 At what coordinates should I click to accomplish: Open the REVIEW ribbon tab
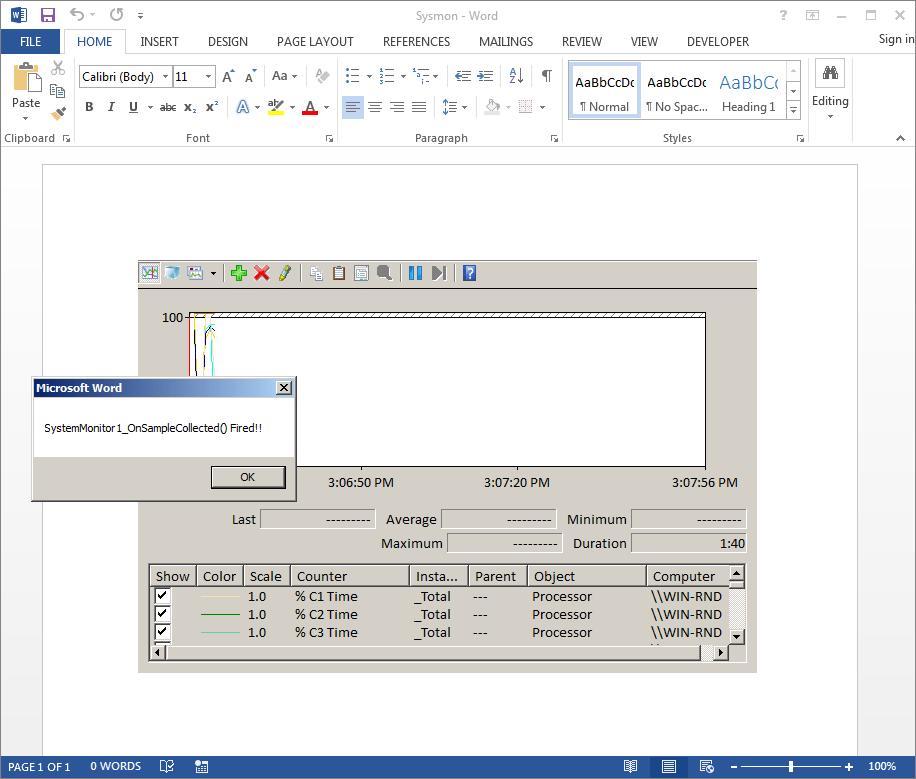coord(581,41)
